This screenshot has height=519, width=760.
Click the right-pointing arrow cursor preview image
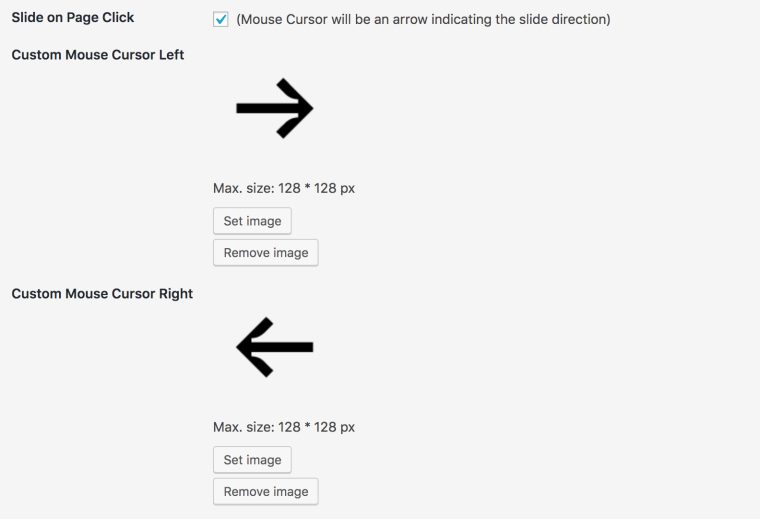click(275, 108)
